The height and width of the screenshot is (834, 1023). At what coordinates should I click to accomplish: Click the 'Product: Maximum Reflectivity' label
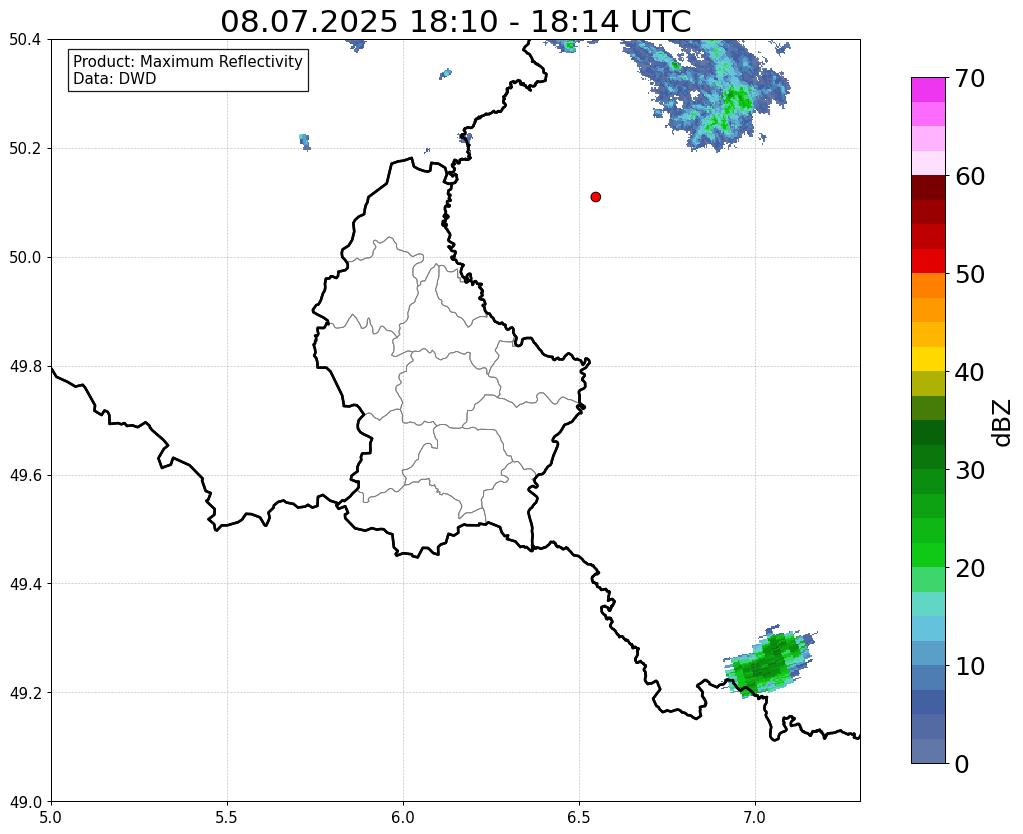point(188,61)
